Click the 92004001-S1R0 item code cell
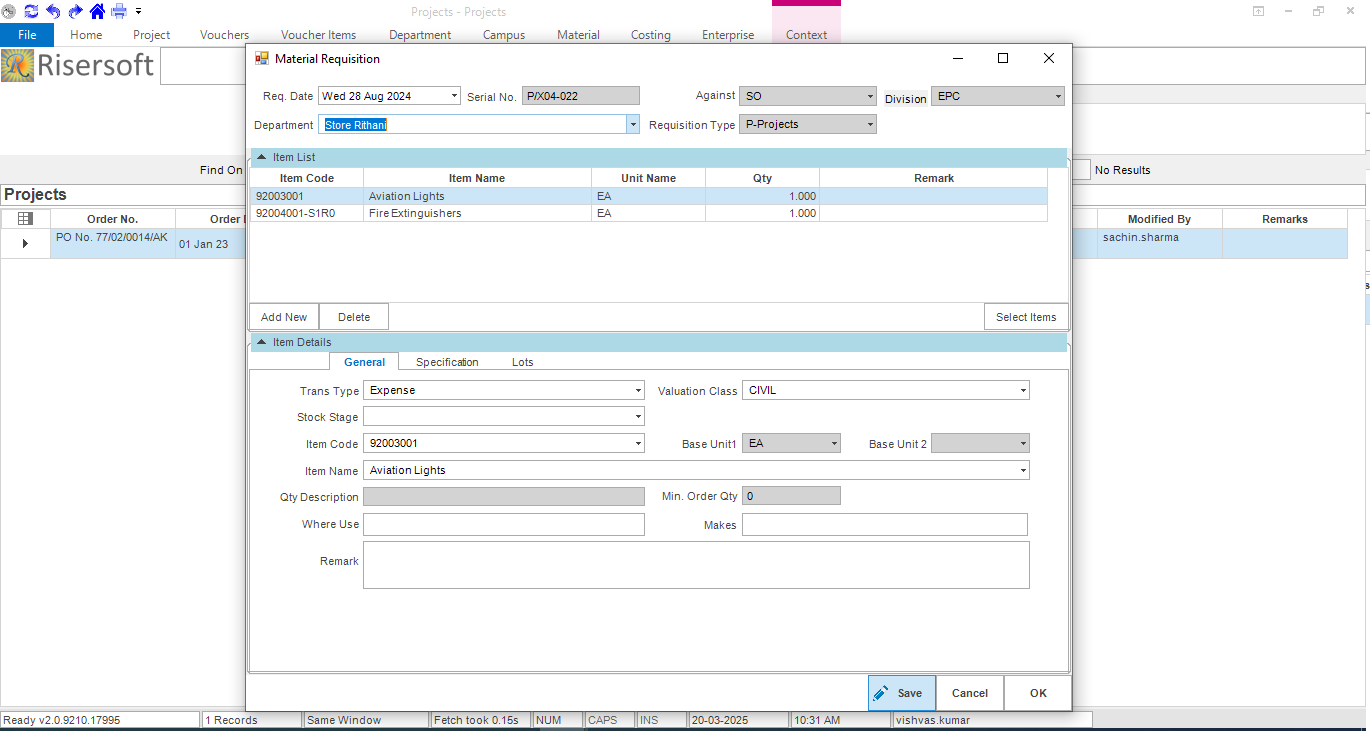Screen dimensions: 1370x731 tap(306, 213)
